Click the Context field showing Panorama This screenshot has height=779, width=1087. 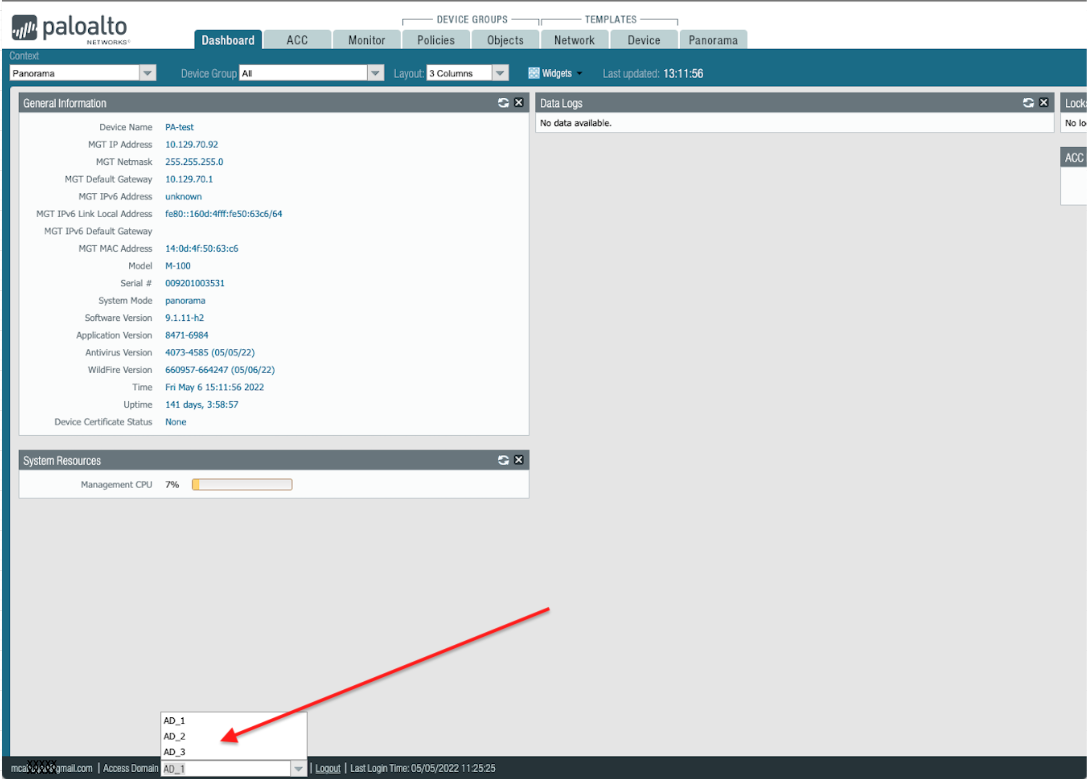click(75, 73)
